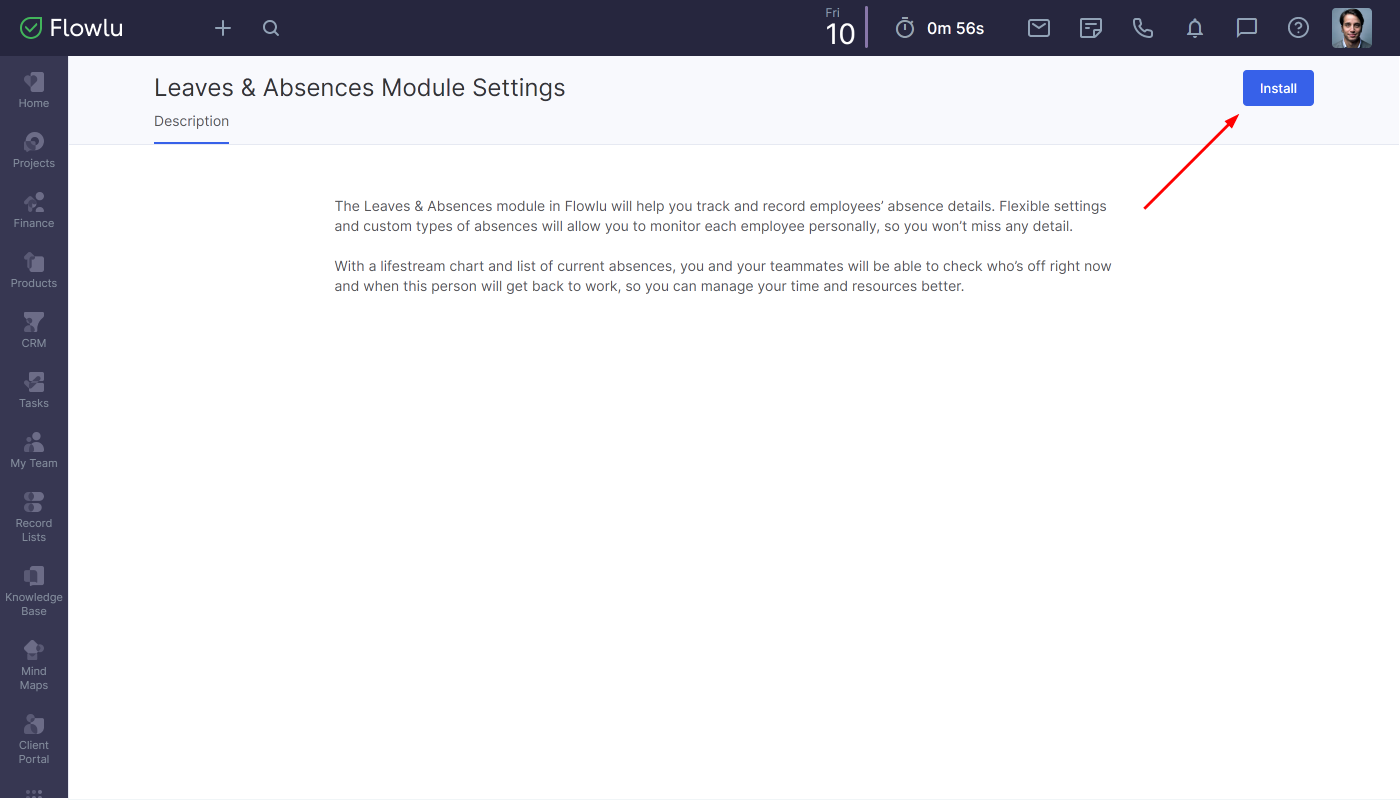Open the help question mark icon

[x=1298, y=28]
